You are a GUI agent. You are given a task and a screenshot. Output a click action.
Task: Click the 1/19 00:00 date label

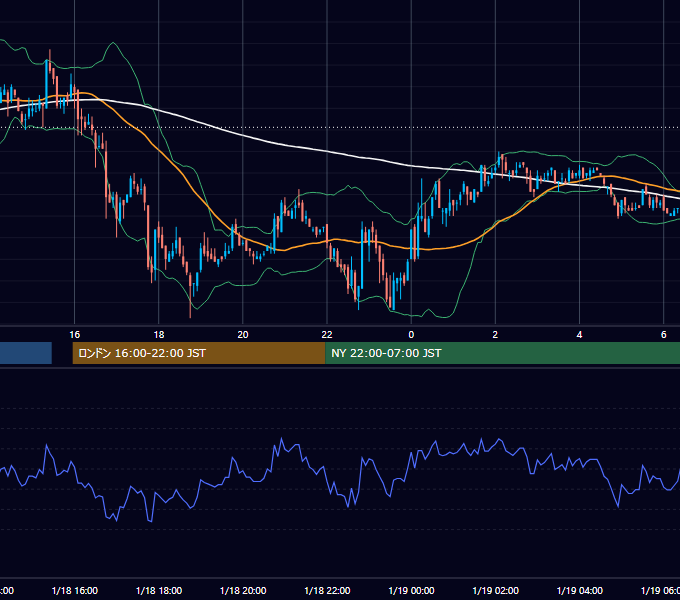pos(411,591)
